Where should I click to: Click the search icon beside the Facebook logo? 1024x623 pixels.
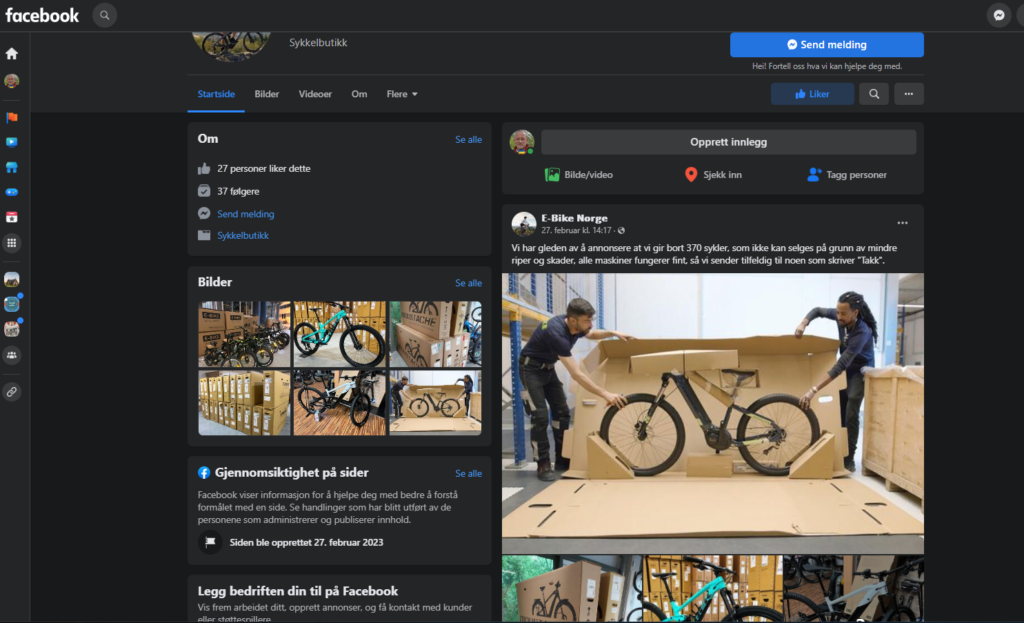coord(104,15)
